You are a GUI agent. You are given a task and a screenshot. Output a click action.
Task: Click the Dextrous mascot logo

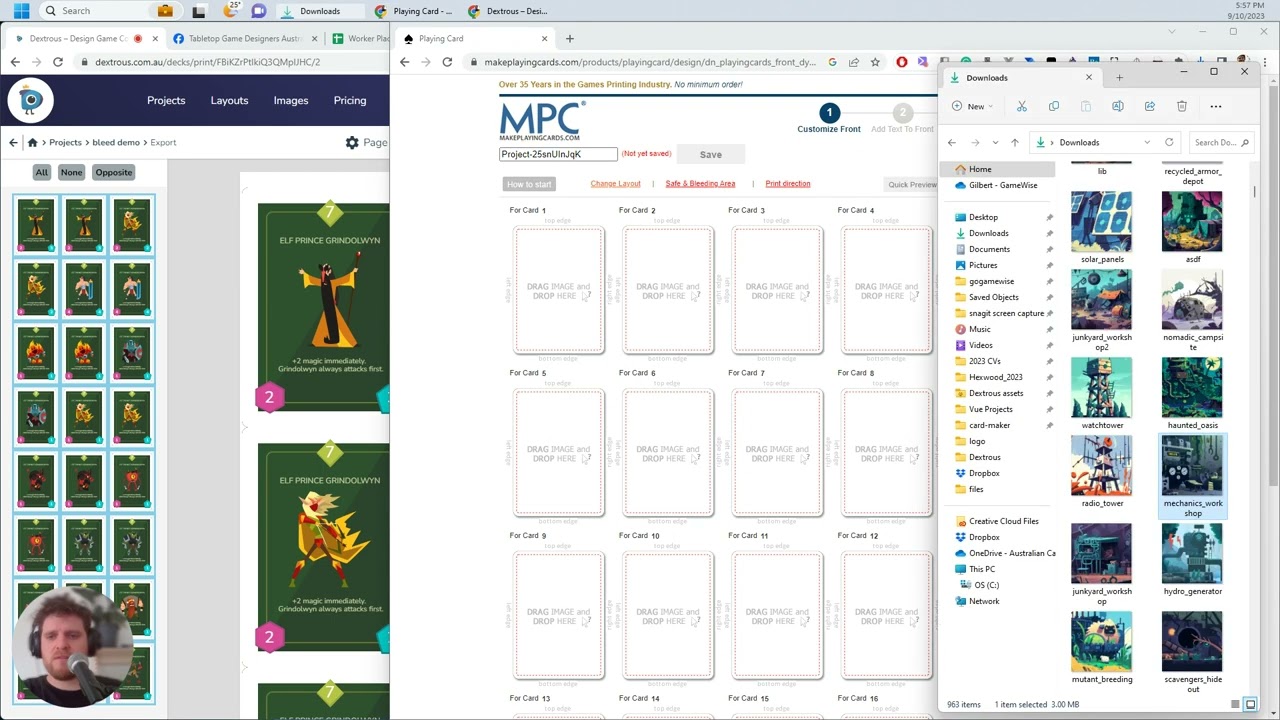point(31,100)
